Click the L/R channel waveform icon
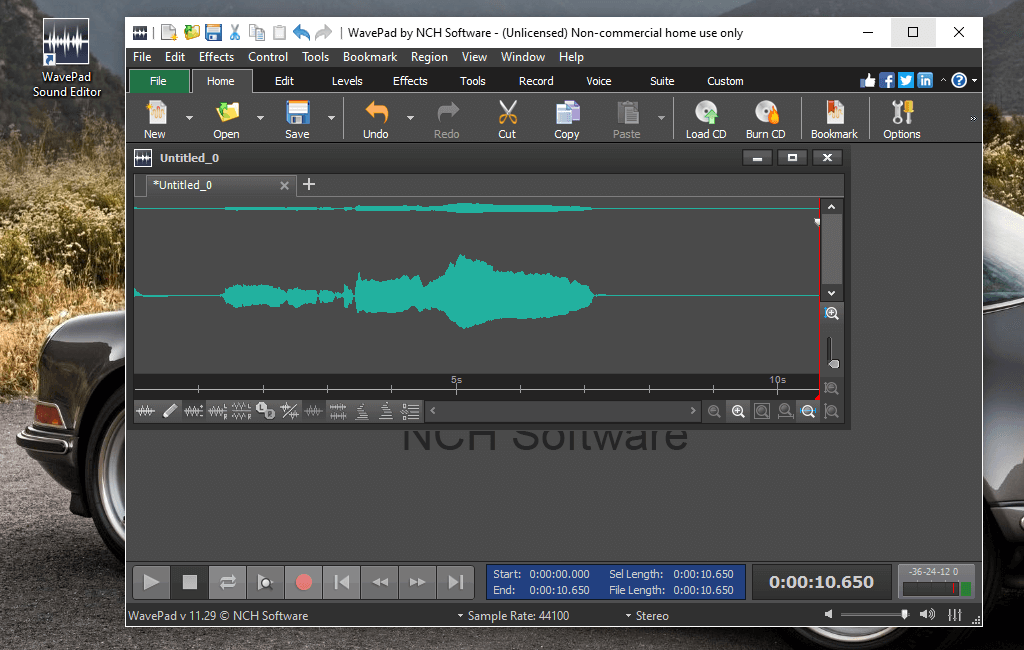The width and height of the screenshot is (1024, 650). coord(217,411)
